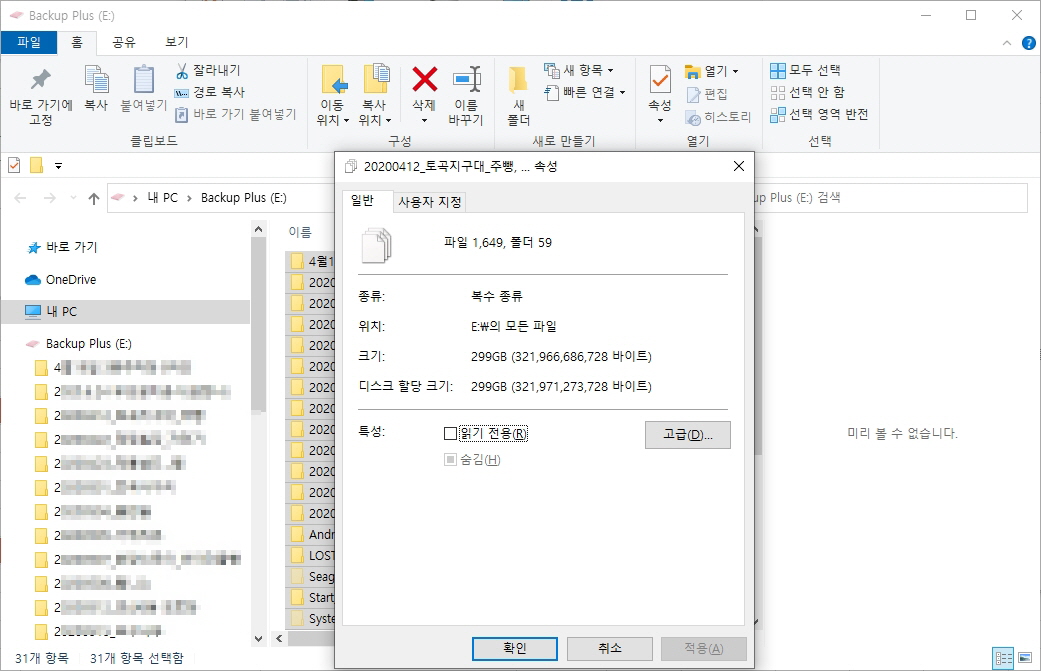1041x671 pixels.
Task: Select the LOST folder in file list
Action: pos(312,556)
